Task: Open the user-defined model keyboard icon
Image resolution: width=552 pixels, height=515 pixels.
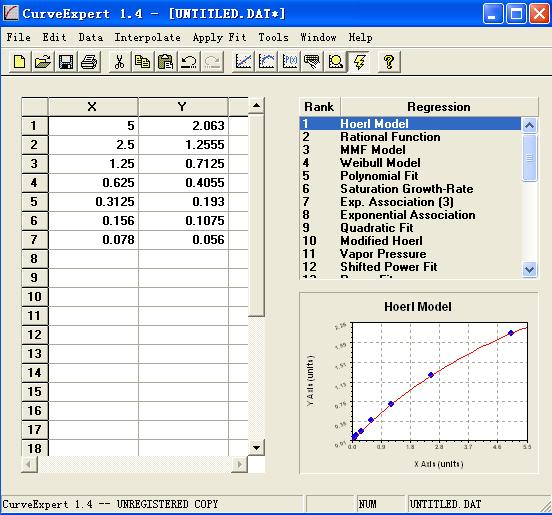Action: coord(313,62)
